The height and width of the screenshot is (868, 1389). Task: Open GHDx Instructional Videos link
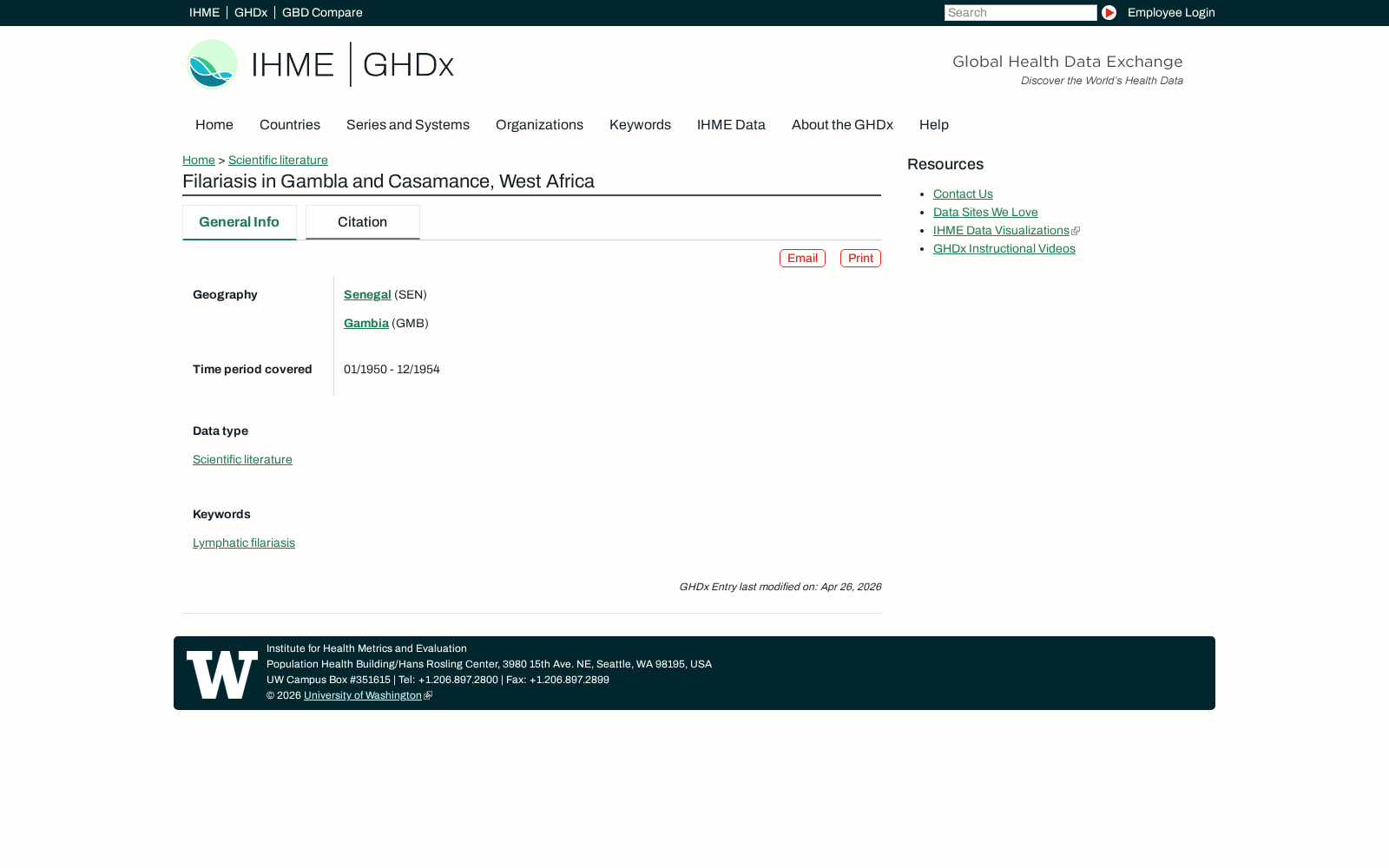coord(1004,248)
